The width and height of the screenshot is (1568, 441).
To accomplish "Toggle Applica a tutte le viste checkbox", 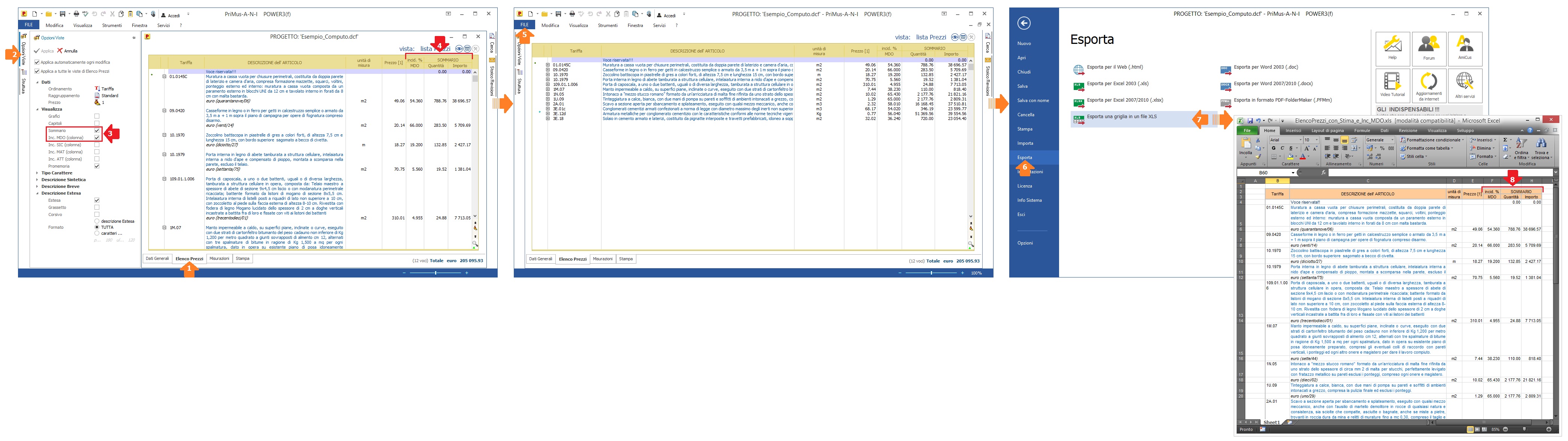I will (x=37, y=71).
